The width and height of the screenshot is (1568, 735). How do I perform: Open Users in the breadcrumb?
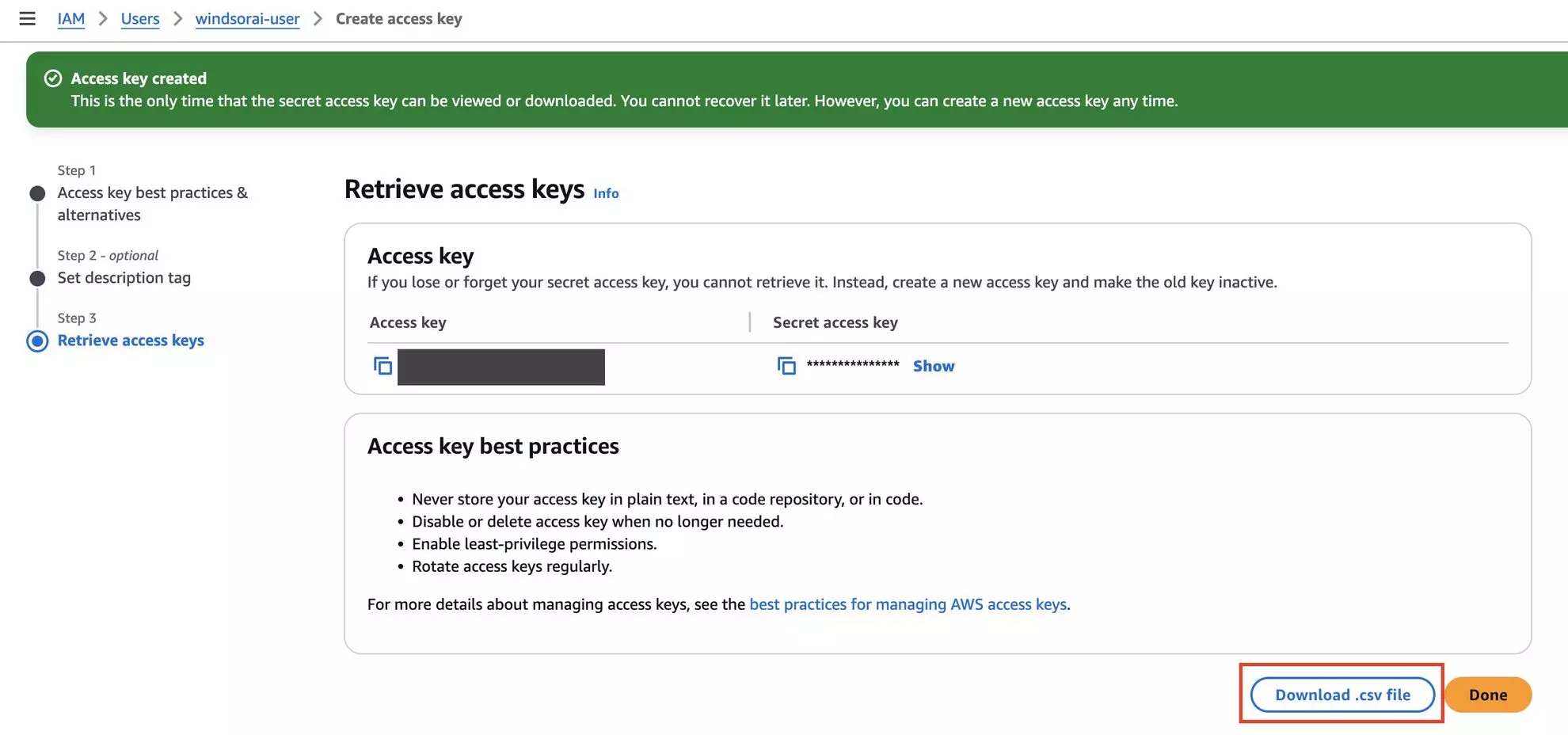[140, 18]
